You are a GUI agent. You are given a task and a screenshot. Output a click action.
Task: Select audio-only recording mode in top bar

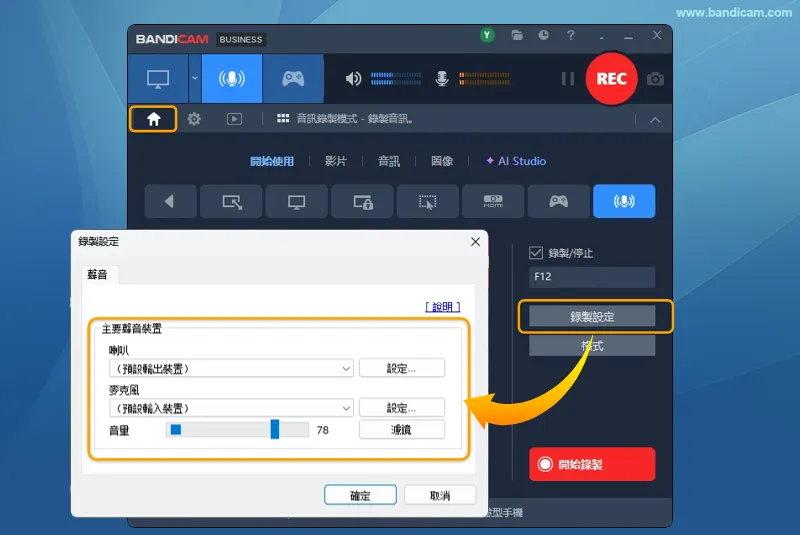232,79
